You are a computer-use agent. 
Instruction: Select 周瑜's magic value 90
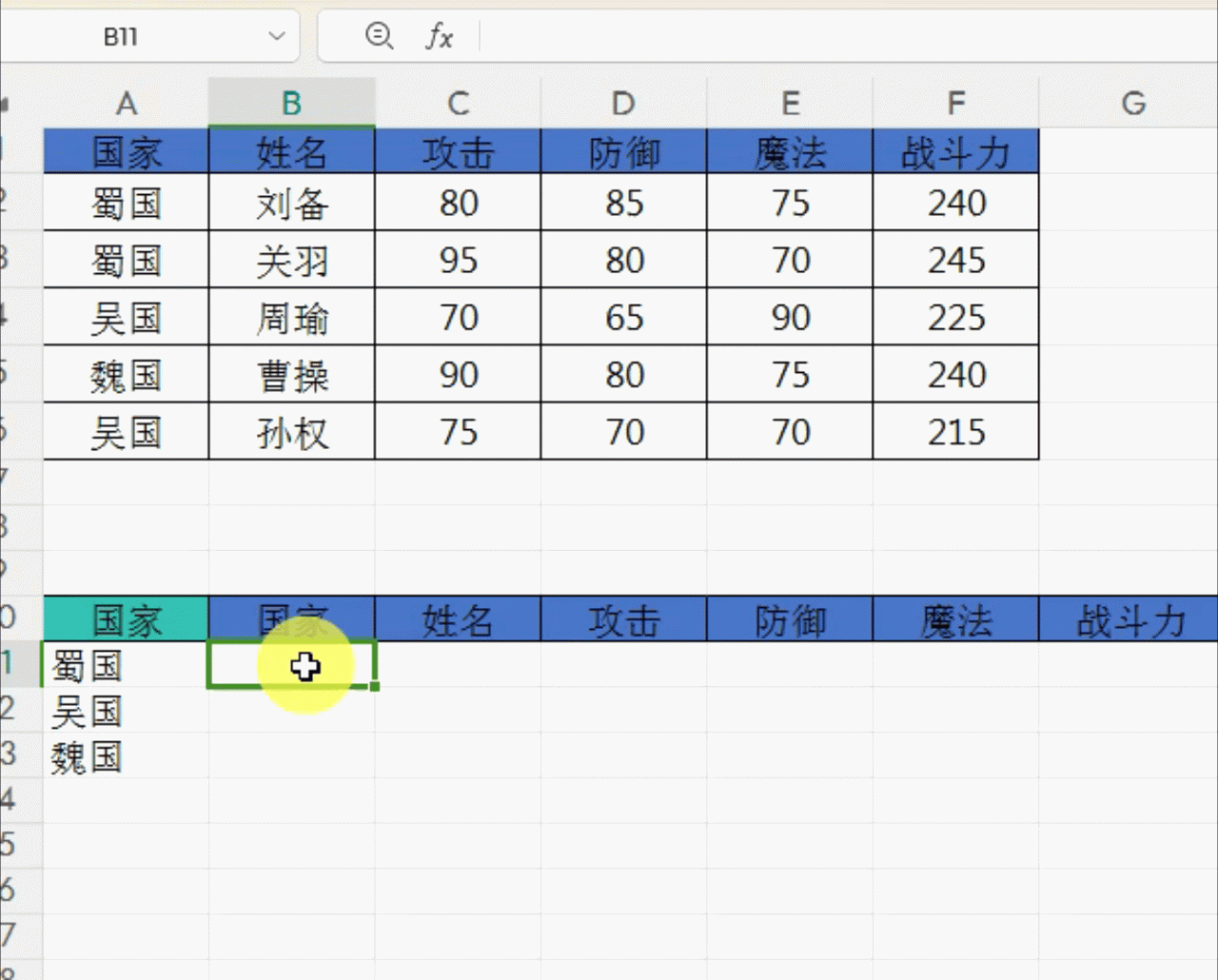[790, 317]
